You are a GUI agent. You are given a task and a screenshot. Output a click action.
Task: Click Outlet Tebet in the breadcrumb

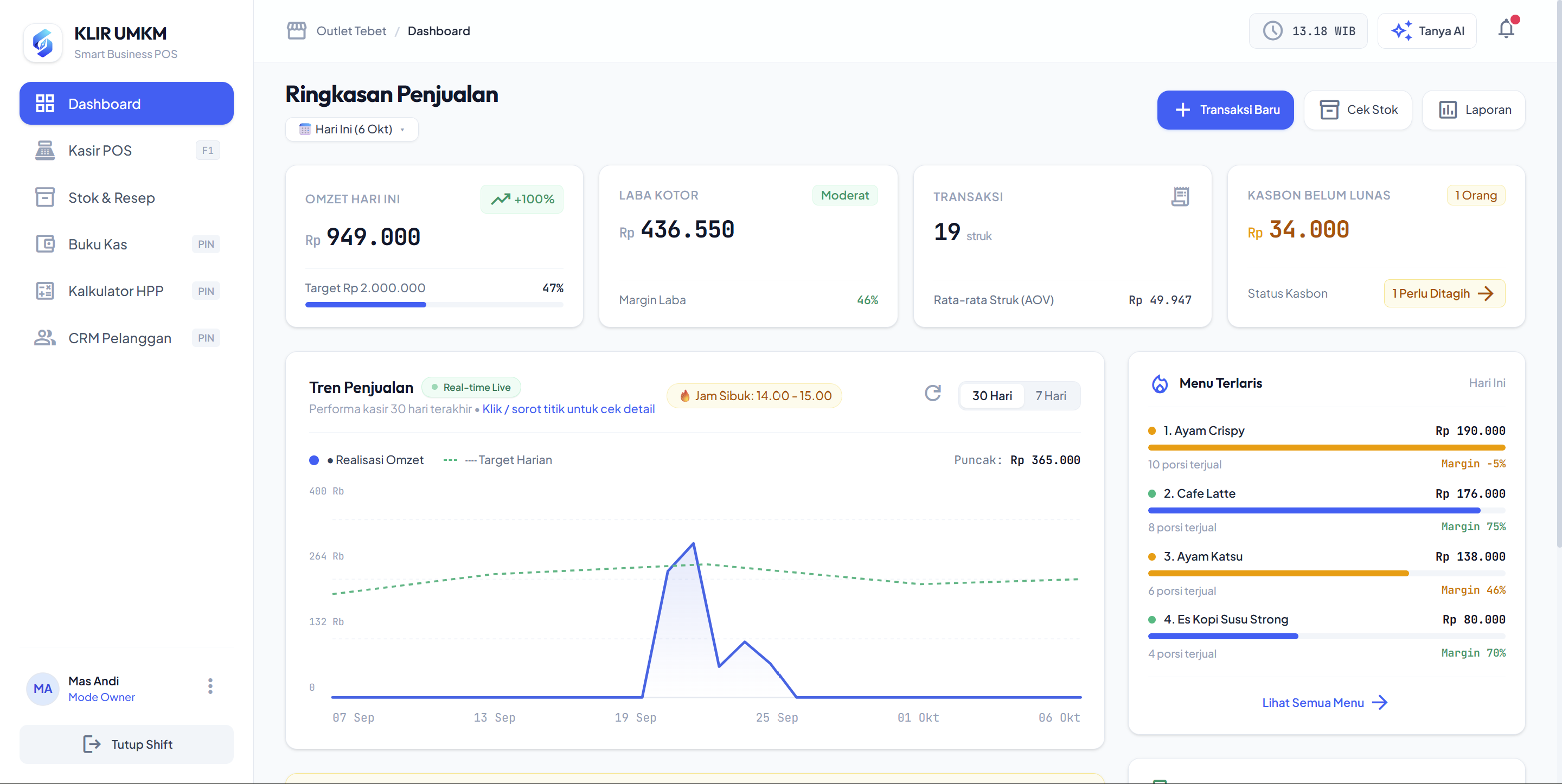click(351, 31)
